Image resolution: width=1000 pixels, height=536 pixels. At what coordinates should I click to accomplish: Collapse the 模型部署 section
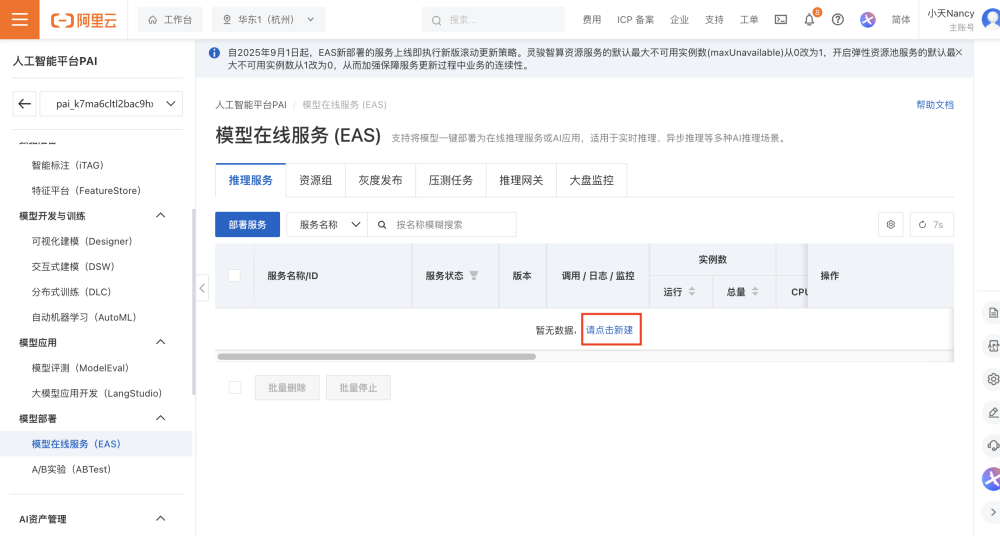(x=161, y=418)
